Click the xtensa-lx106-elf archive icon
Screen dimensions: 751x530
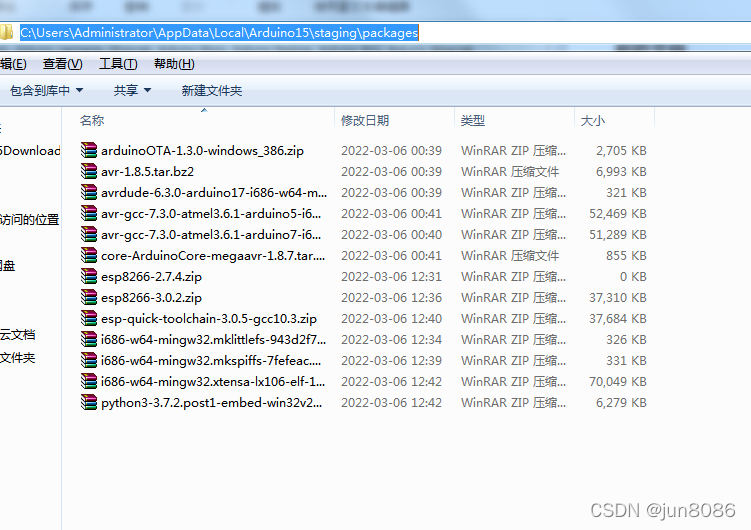pos(89,382)
